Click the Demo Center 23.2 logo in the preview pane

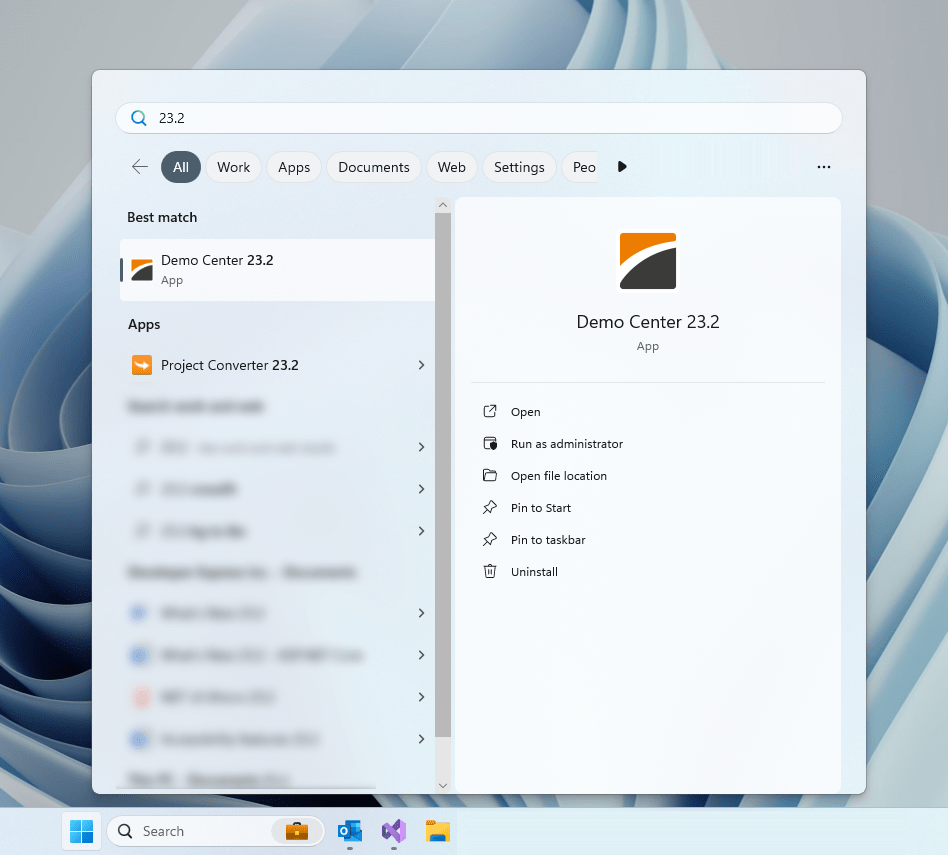(647, 260)
